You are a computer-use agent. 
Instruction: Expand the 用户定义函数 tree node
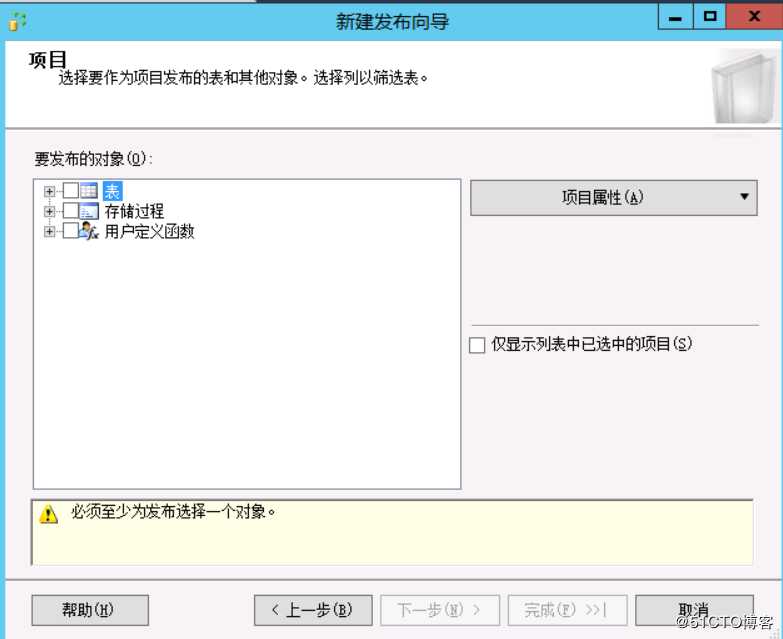pyautogui.click(x=49, y=232)
